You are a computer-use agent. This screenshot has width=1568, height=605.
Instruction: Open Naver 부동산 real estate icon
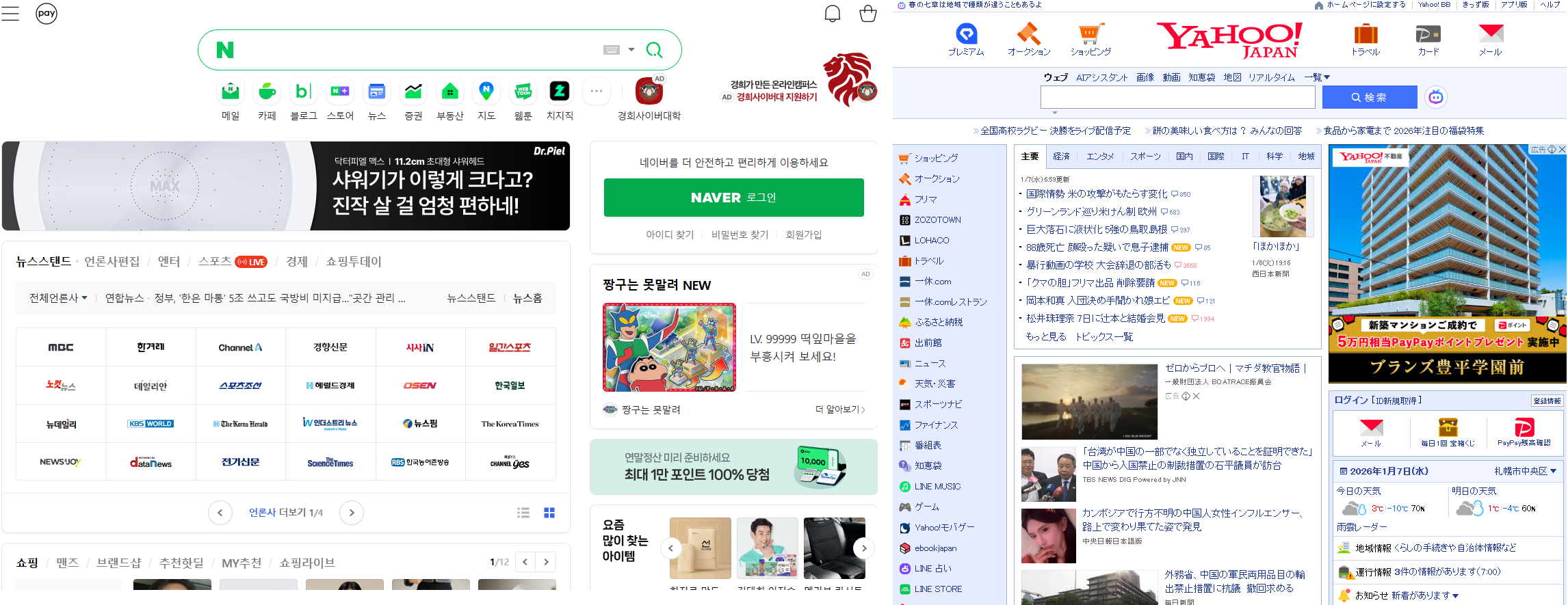tap(450, 91)
